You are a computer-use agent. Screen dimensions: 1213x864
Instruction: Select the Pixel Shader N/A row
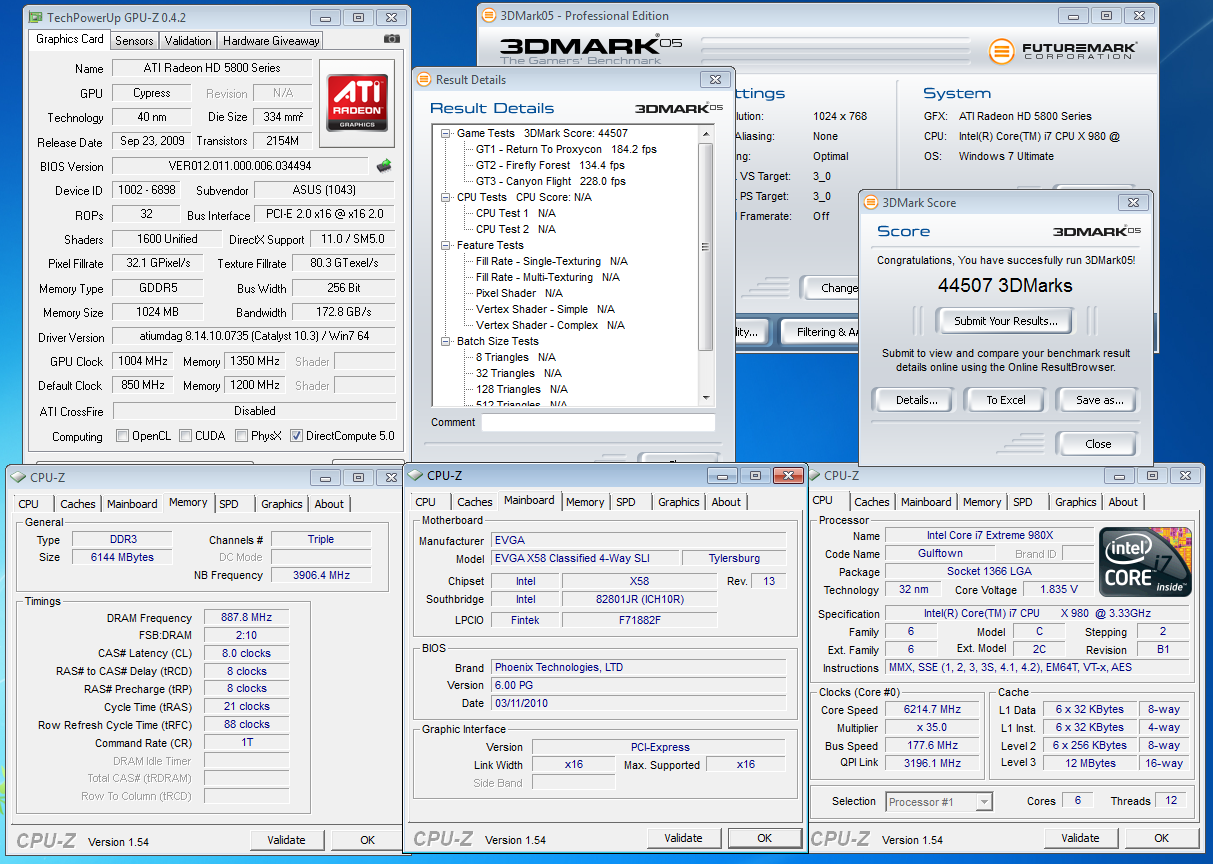[x=519, y=293]
